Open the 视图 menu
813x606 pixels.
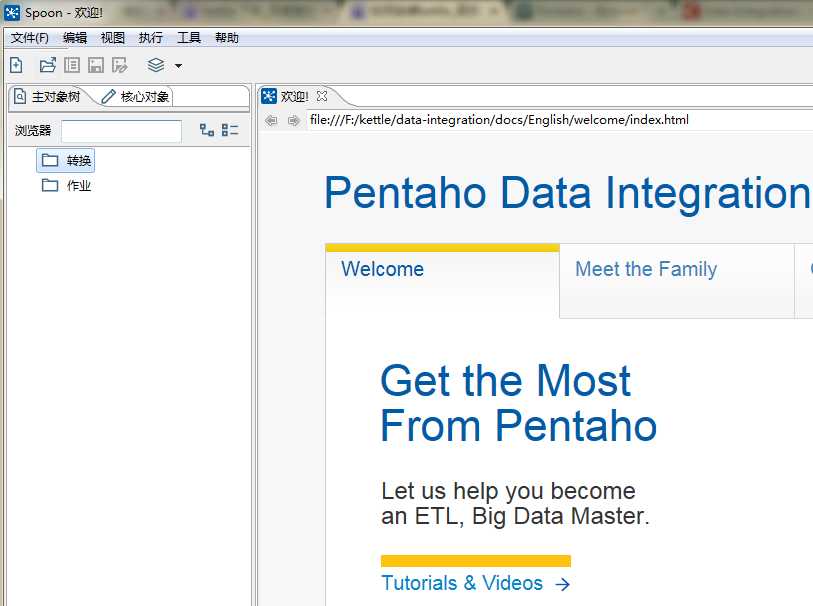[113, 38]
